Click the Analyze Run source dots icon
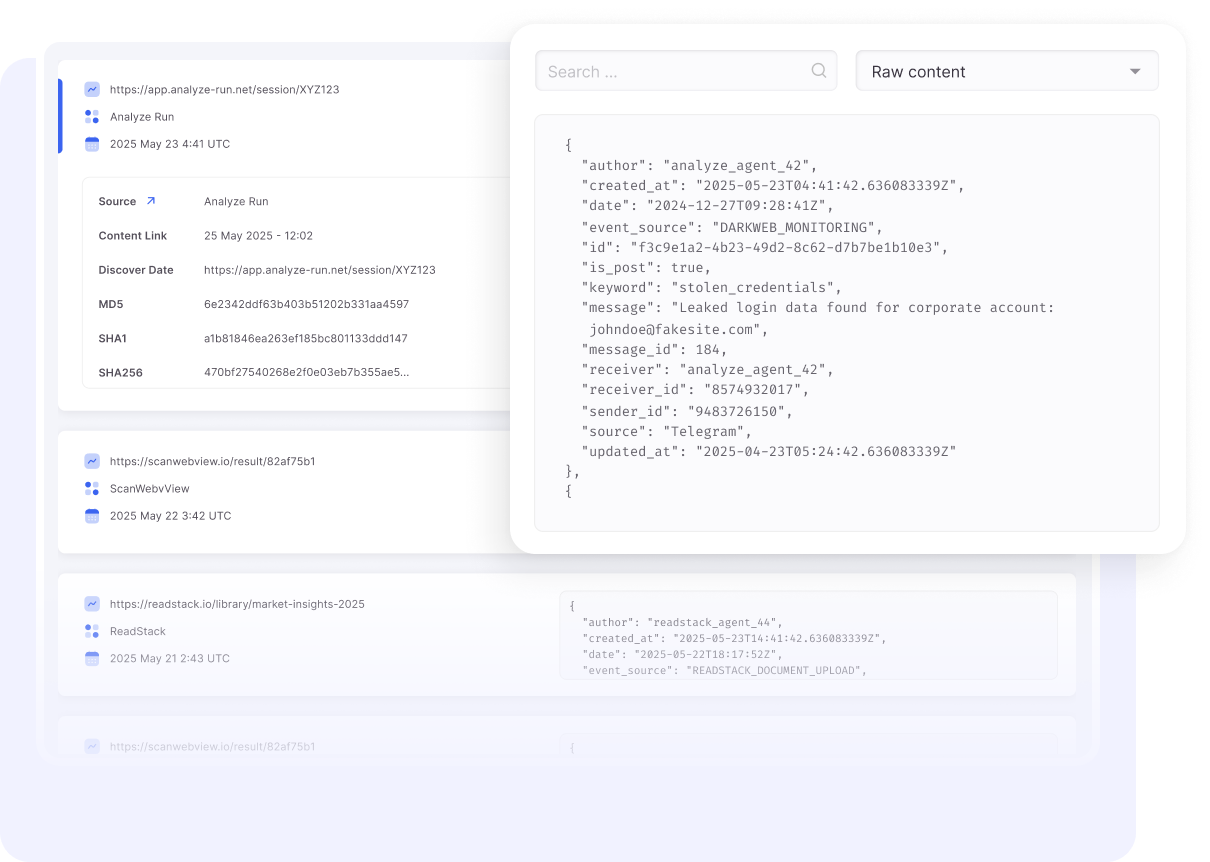The width and height of the screenshot is (1210, 862). 92,117
